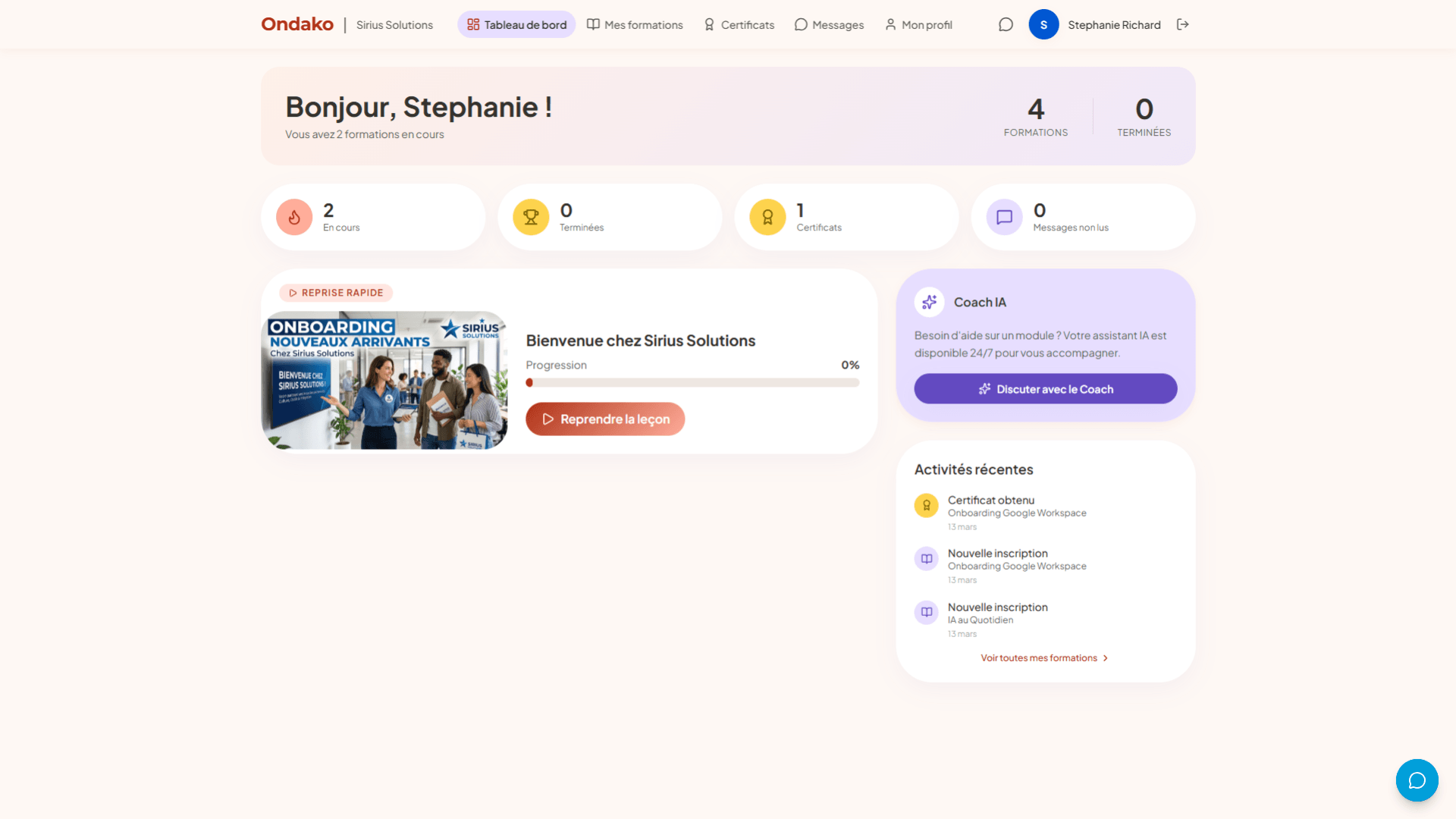Viewport: 1456px width, 819px height.
Task: Click the Bienvenue chez Sirius Solutions title
Action: coord(641,340)
